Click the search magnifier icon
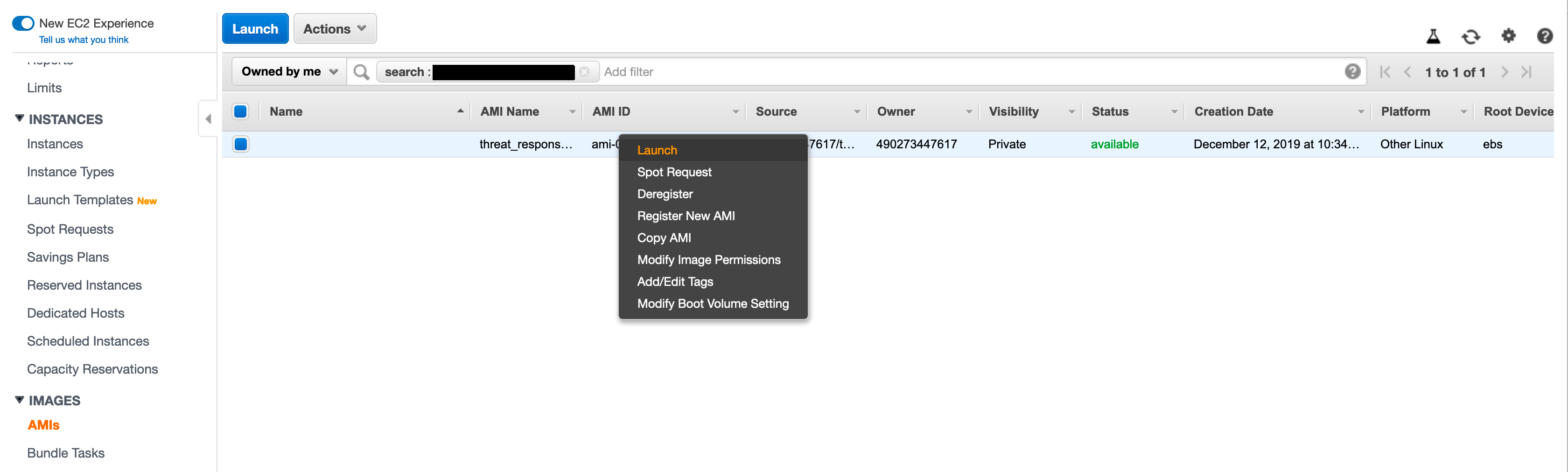Viewport: 1568px width, 472px height. tap(361, 72)
